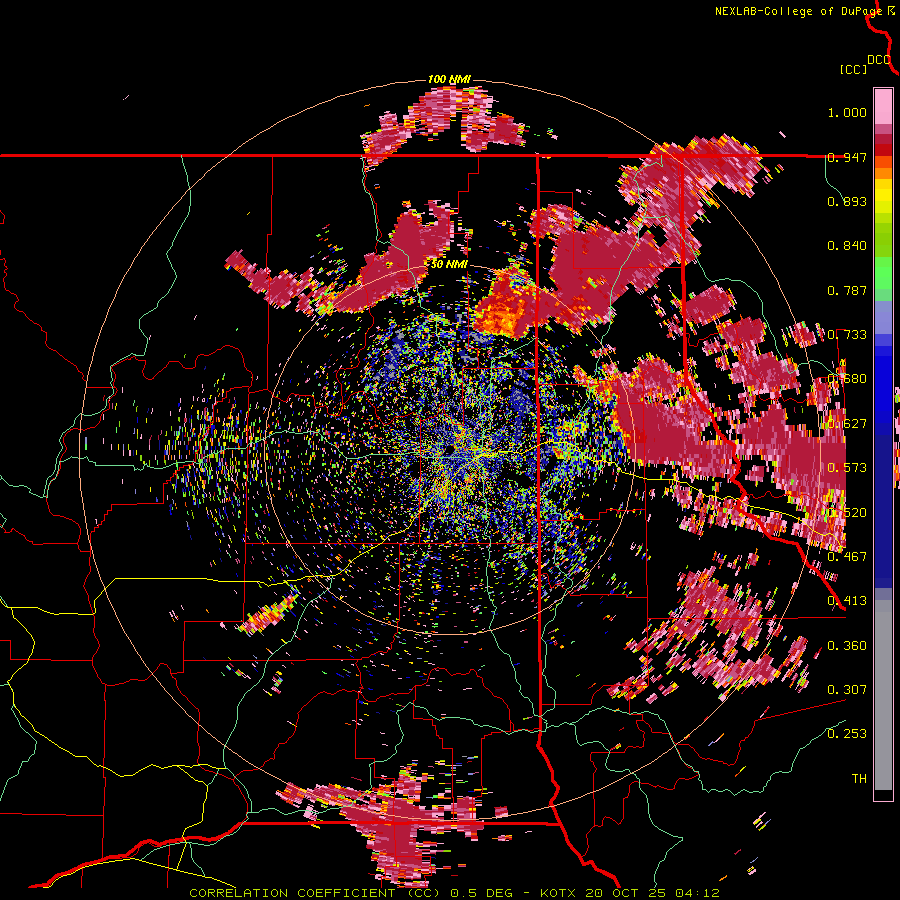Viewport: 900px width, 900px height.
Task: Select the 1.000 value on the color scale
Action: [847, 112]
